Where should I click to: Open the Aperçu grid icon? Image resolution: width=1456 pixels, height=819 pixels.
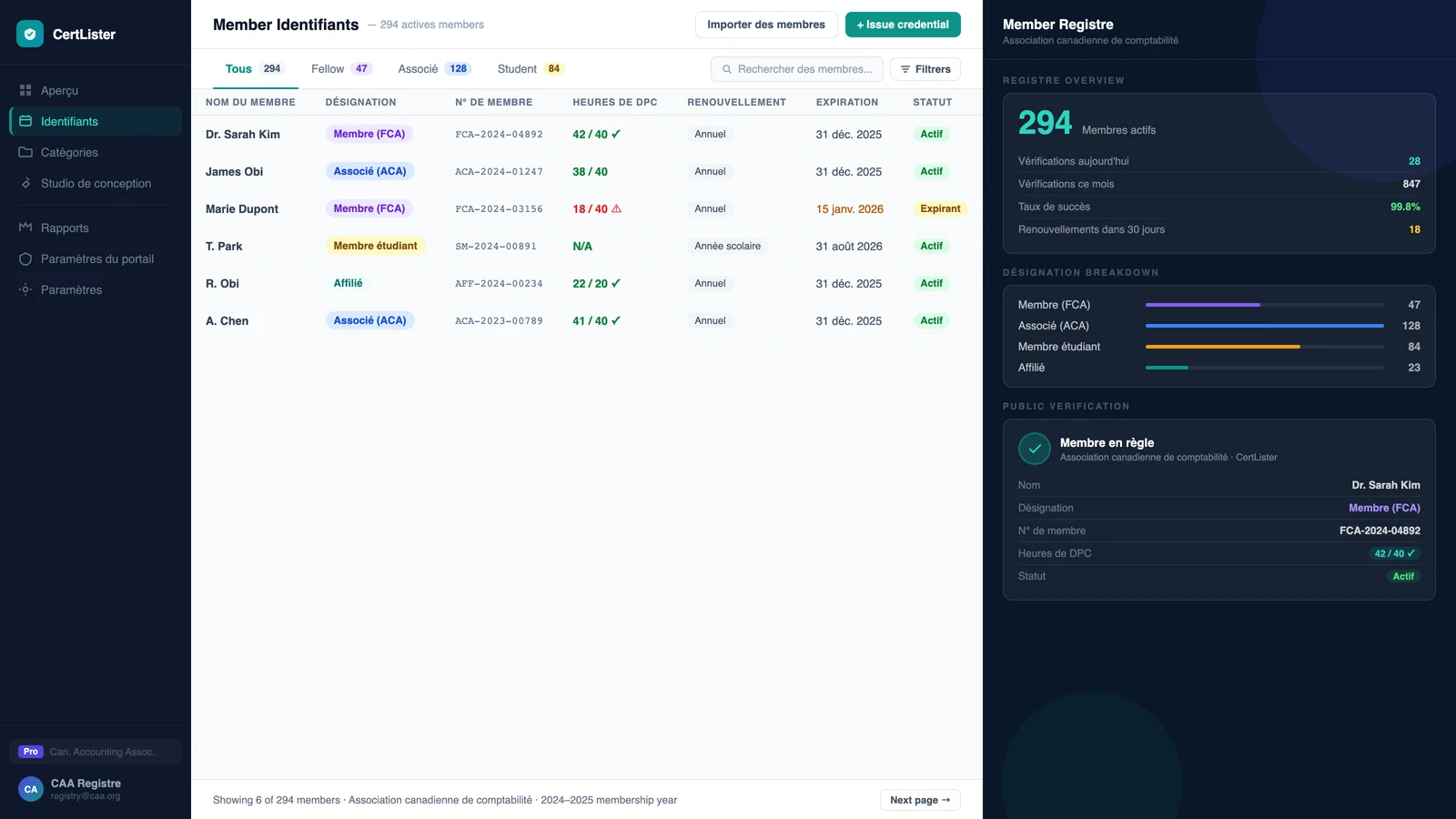(x=25, y=90)
